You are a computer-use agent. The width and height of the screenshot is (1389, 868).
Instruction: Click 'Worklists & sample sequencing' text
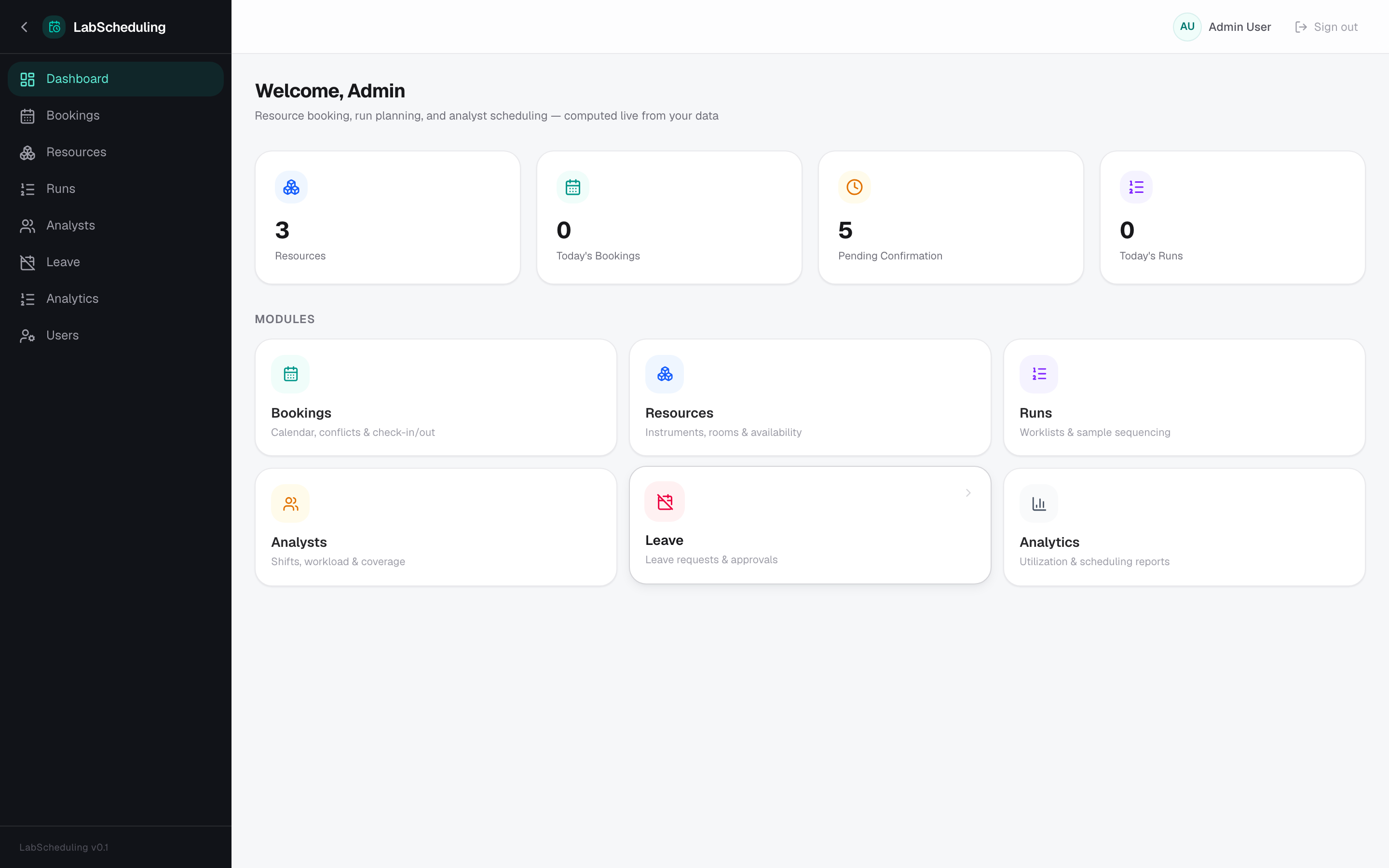click(1094, 433)
